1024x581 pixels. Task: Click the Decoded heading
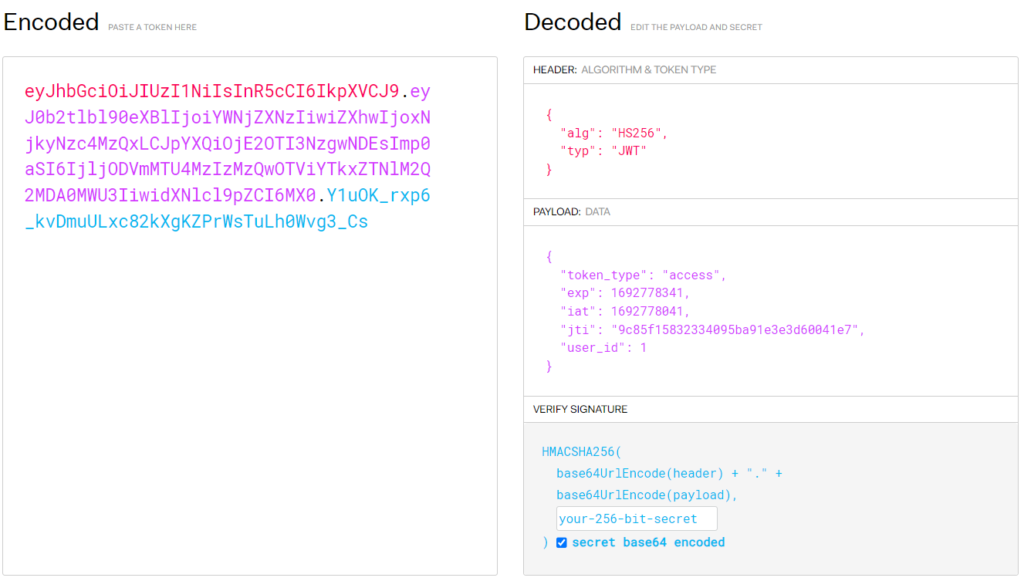coord(572,22)
